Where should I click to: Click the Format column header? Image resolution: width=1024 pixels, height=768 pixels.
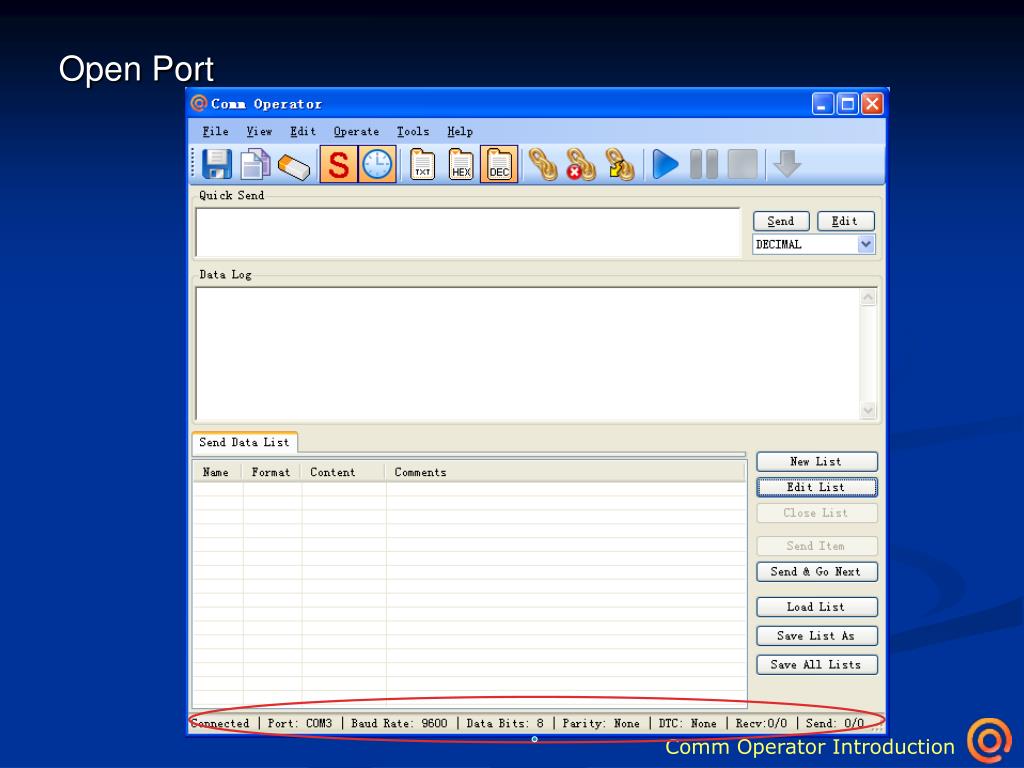point(271,472)
